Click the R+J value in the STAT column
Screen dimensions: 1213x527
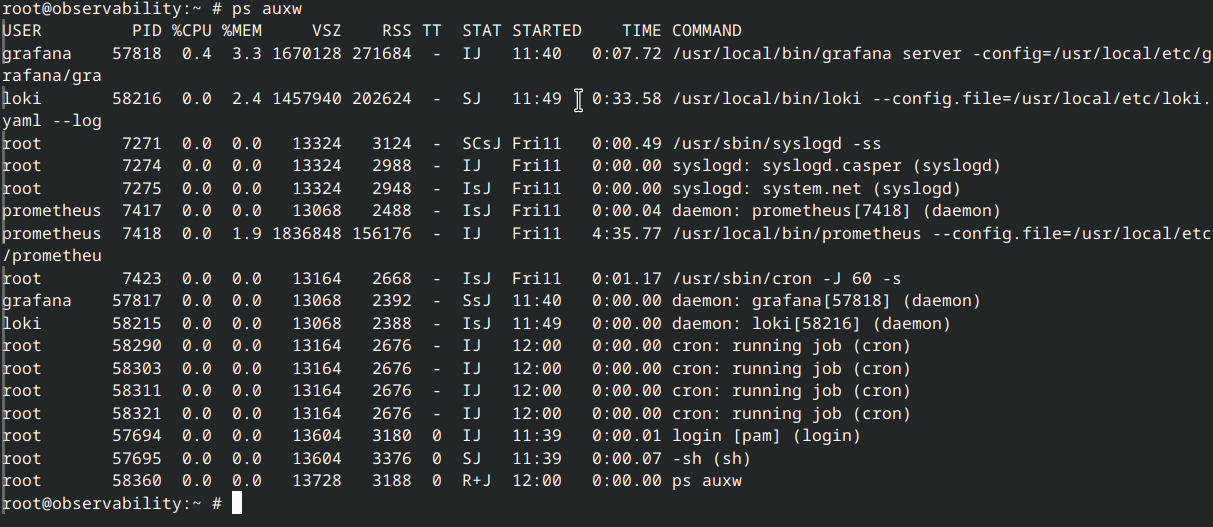[476, 481]
